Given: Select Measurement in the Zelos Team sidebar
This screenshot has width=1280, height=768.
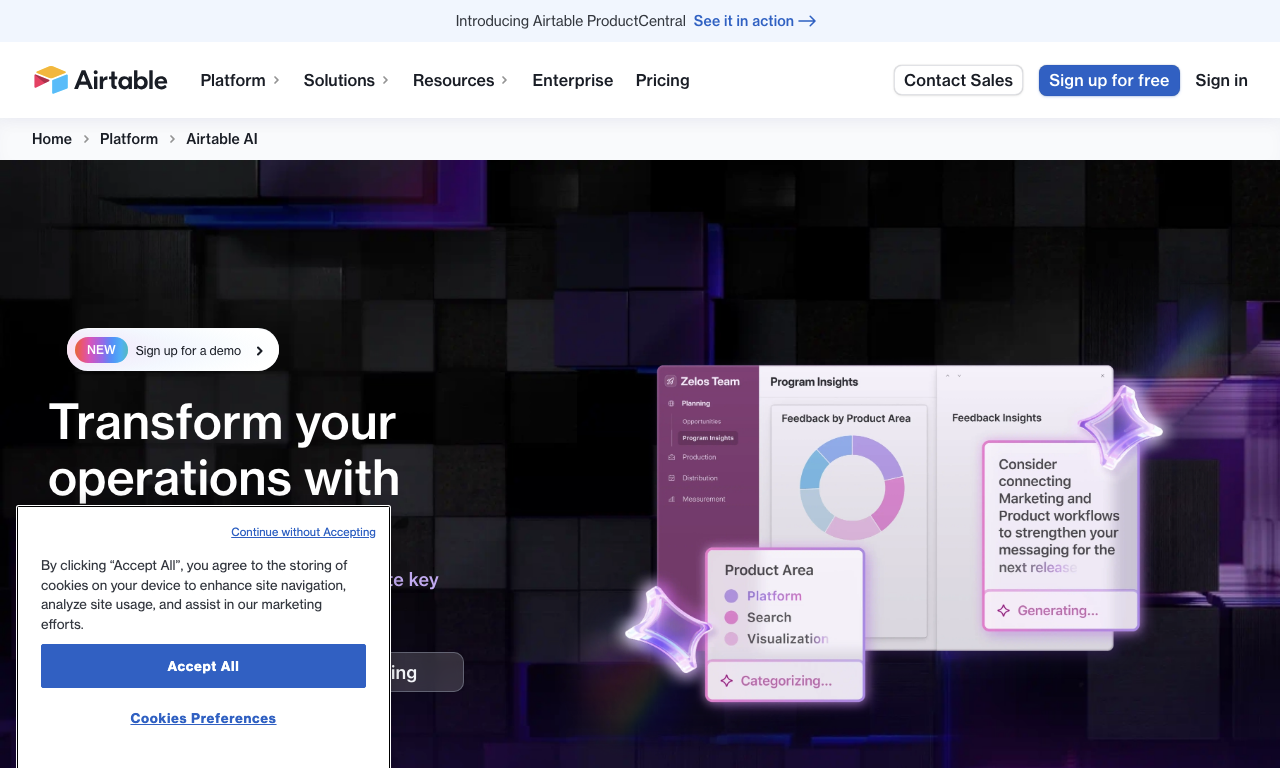Looking at the screenshot, I should (704, 499).
